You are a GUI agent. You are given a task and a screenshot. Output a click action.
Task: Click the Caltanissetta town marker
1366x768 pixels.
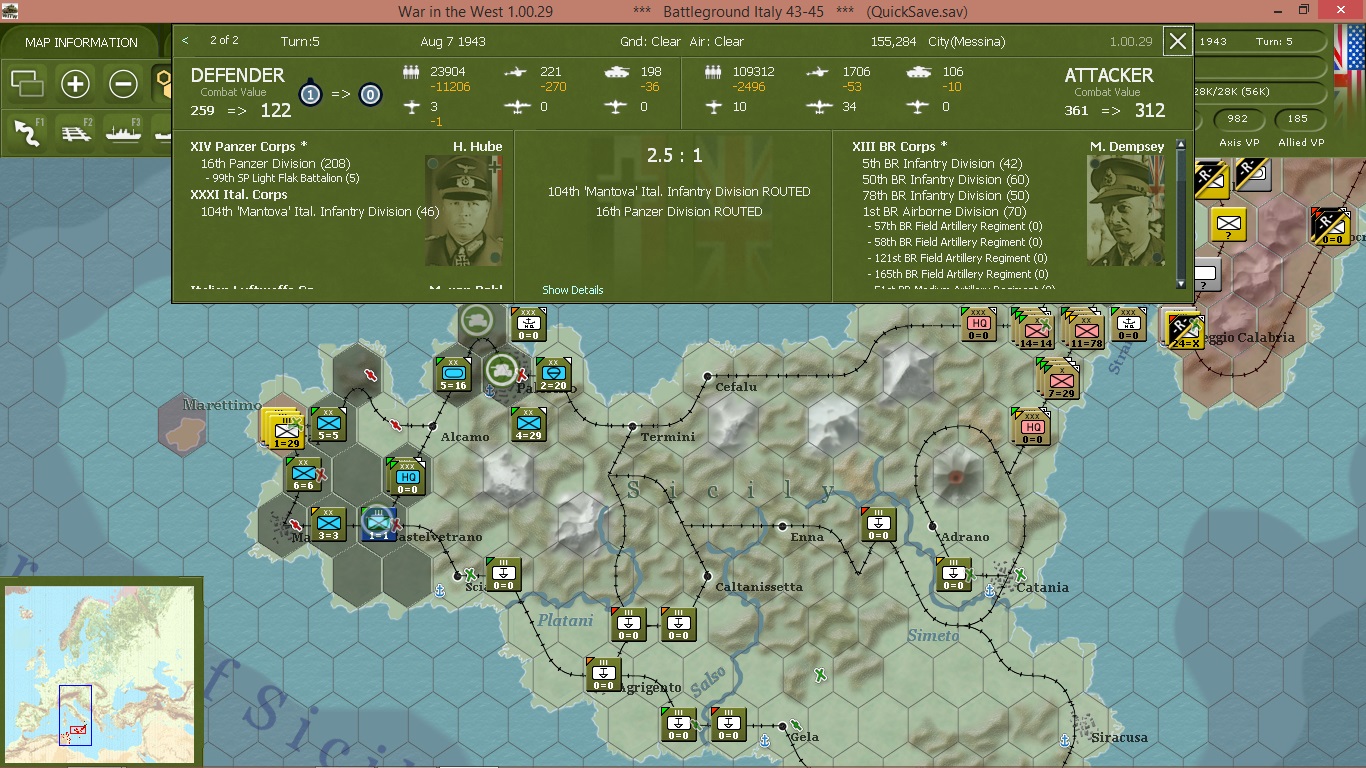[x=707, y=577]
